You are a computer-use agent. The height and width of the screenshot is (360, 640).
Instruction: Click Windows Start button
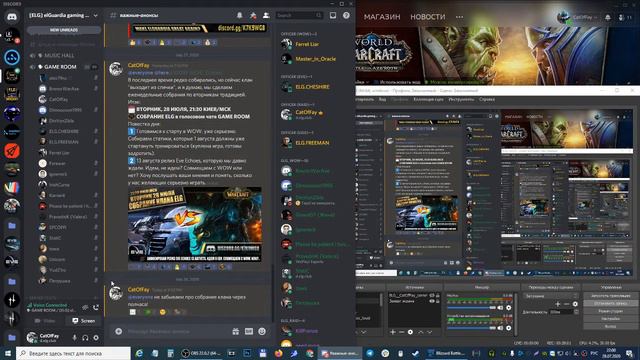click(x=8, y=353)
